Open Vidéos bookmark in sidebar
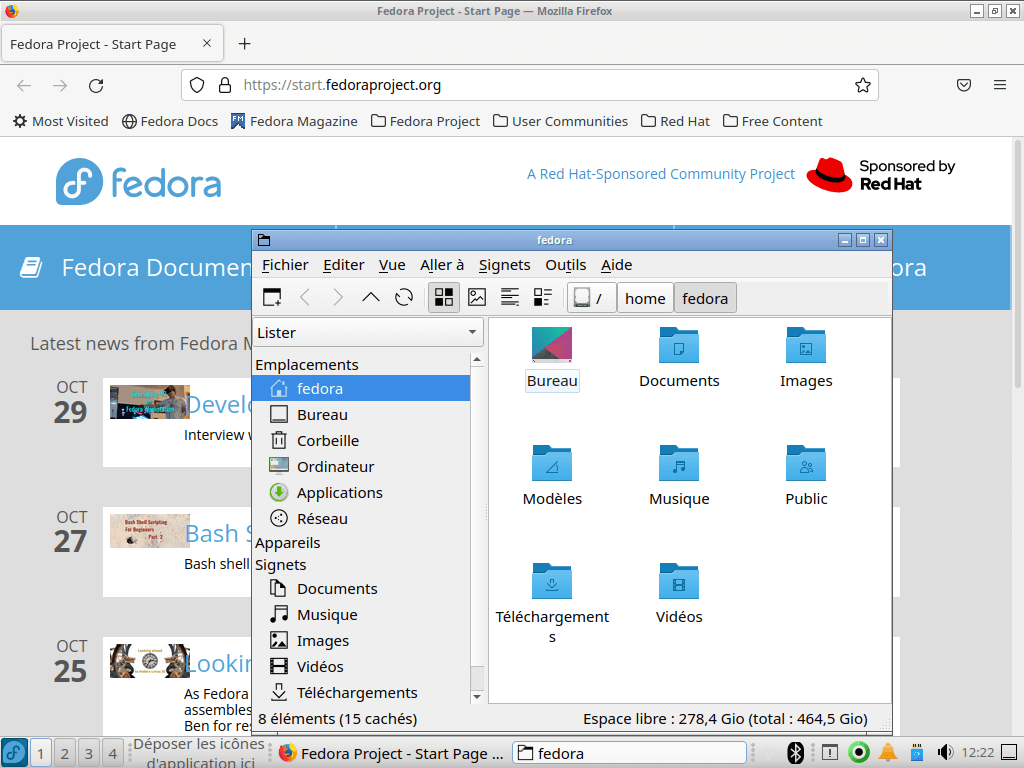 tap(361, 667)
